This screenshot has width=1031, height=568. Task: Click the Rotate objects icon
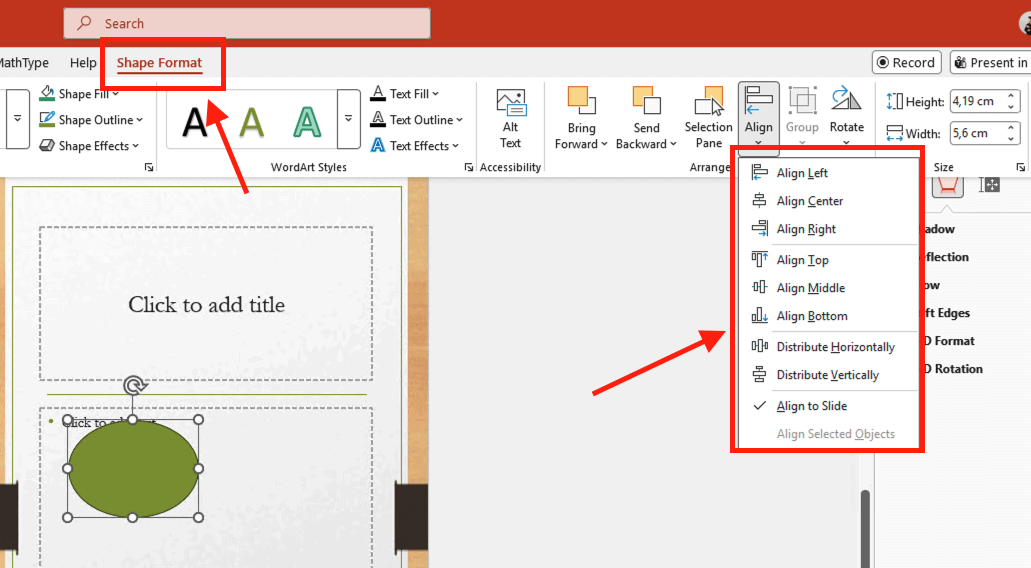pos(846,110)
